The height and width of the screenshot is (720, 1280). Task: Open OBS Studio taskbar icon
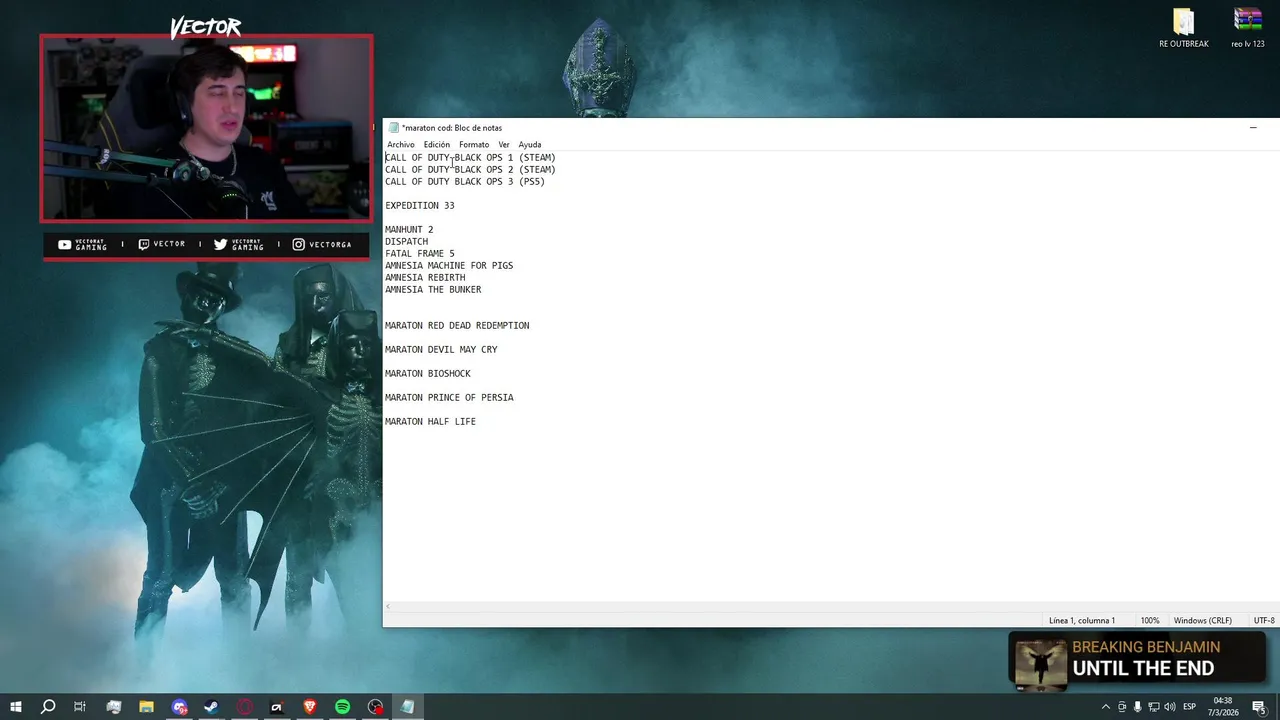click(x=375, y=707)
